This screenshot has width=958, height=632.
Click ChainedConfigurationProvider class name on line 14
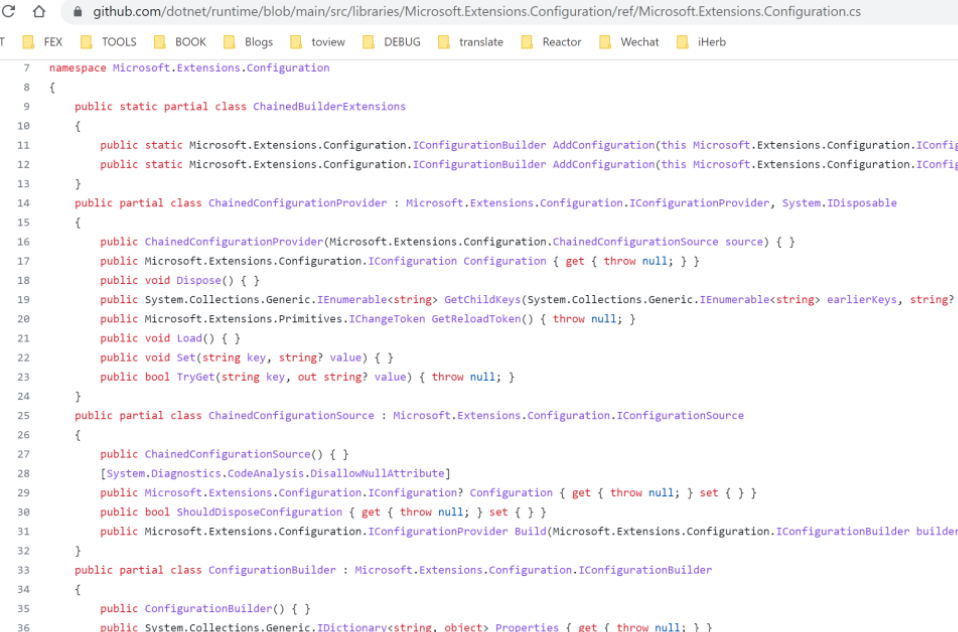pyautogui.click(x=298, y=203)
